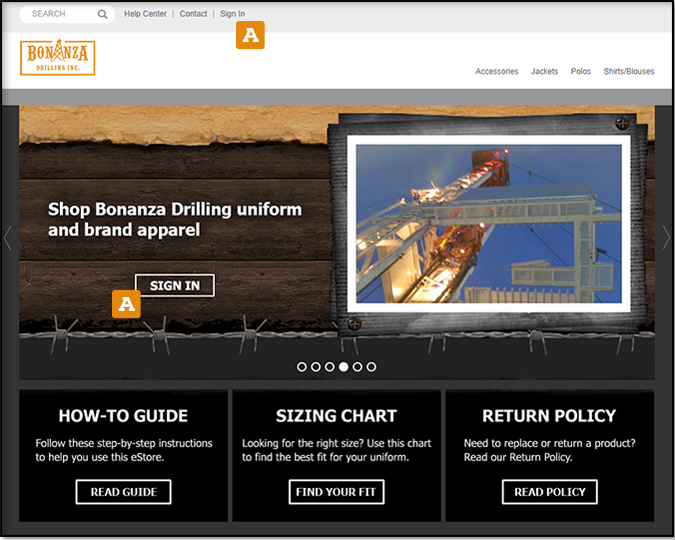Click the READ GUIDE button
The height and width of the screenshot is (540, 675).
click(123, 492)
